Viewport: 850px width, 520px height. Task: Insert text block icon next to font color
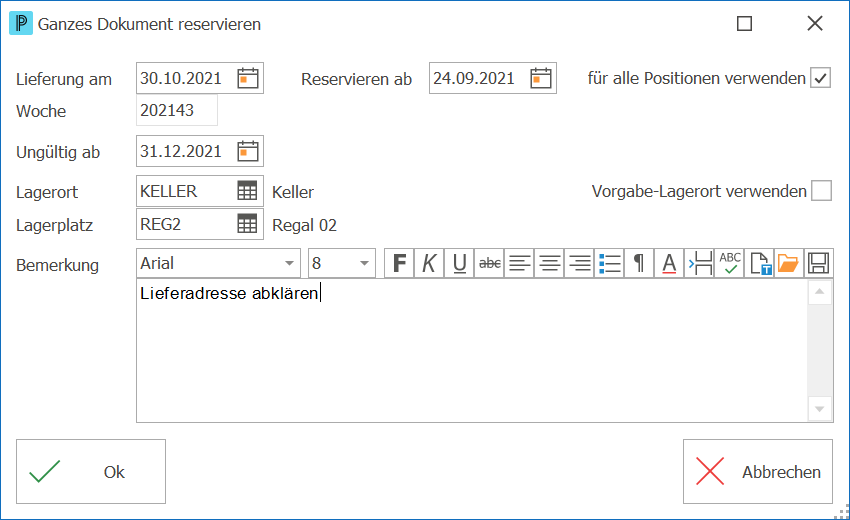click(700, 264)
